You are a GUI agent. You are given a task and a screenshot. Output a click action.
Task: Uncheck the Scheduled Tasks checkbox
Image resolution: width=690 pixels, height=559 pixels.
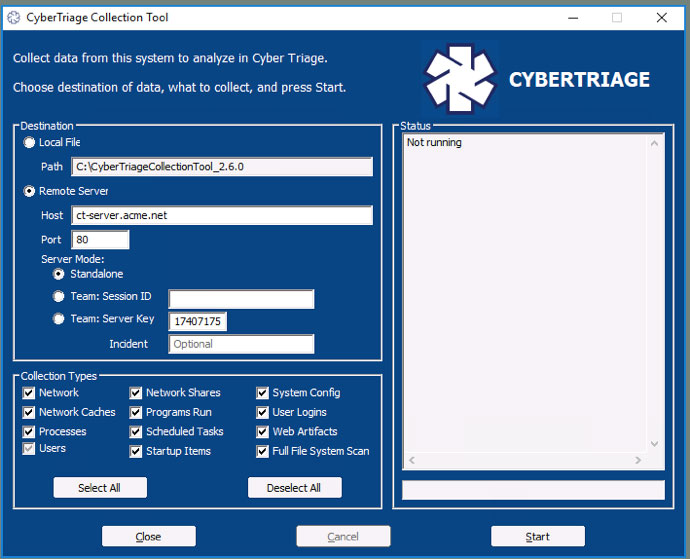click(x=136, y=432)
